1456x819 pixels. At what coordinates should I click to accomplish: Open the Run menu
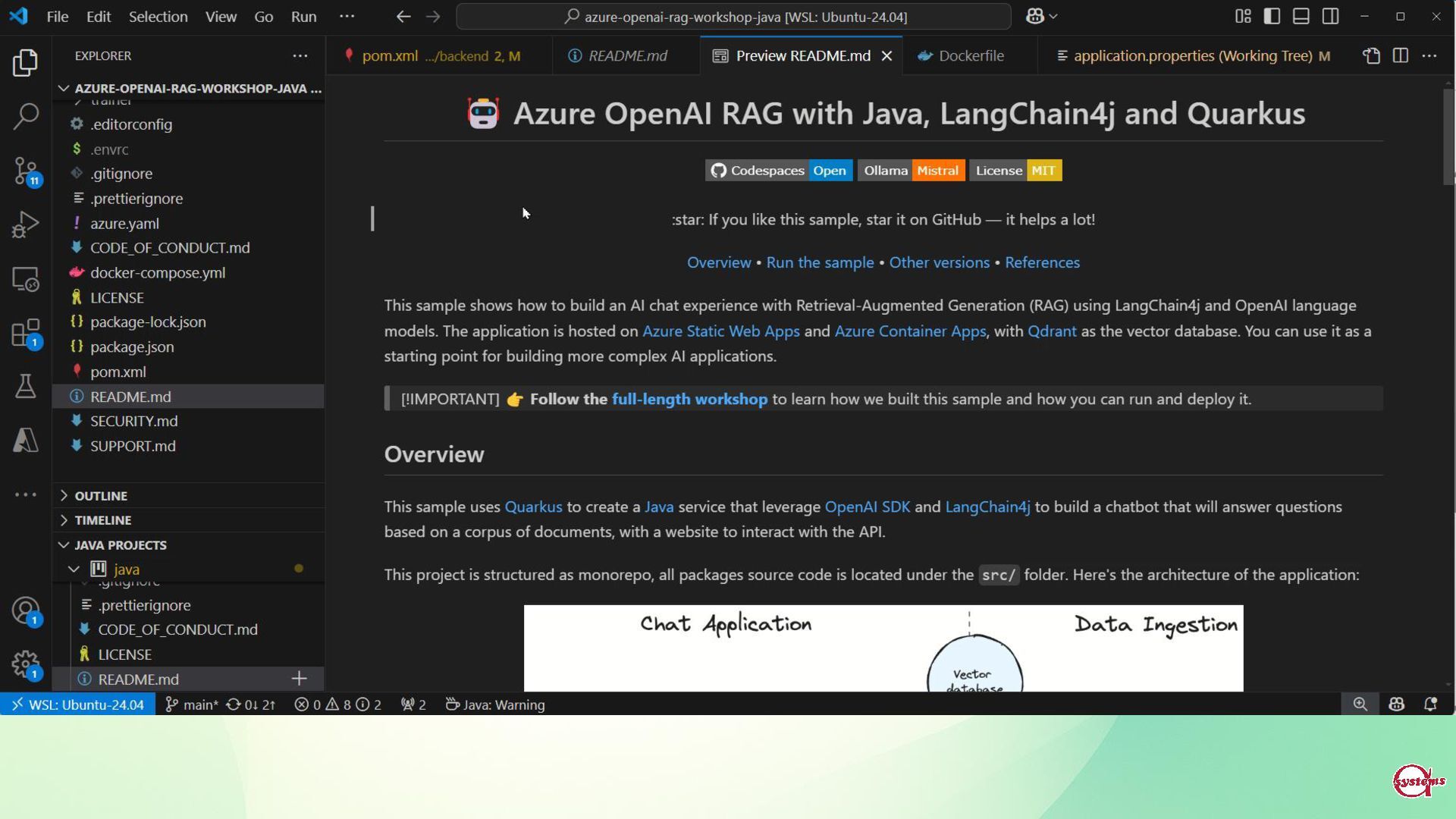pyautogui.click(x=303, y=17)
